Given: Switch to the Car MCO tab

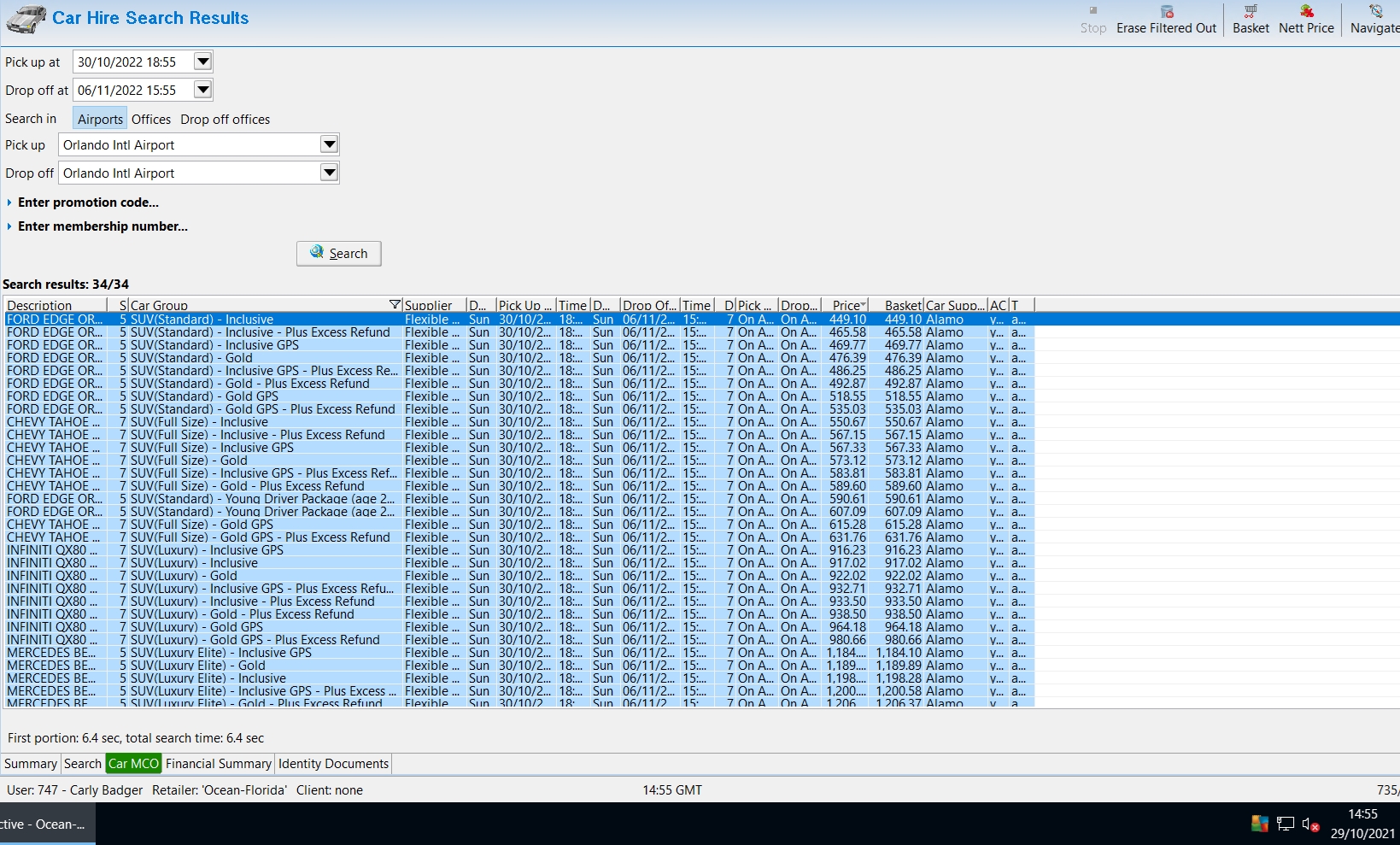Looking at the screenshot, I should pos(133,764).
